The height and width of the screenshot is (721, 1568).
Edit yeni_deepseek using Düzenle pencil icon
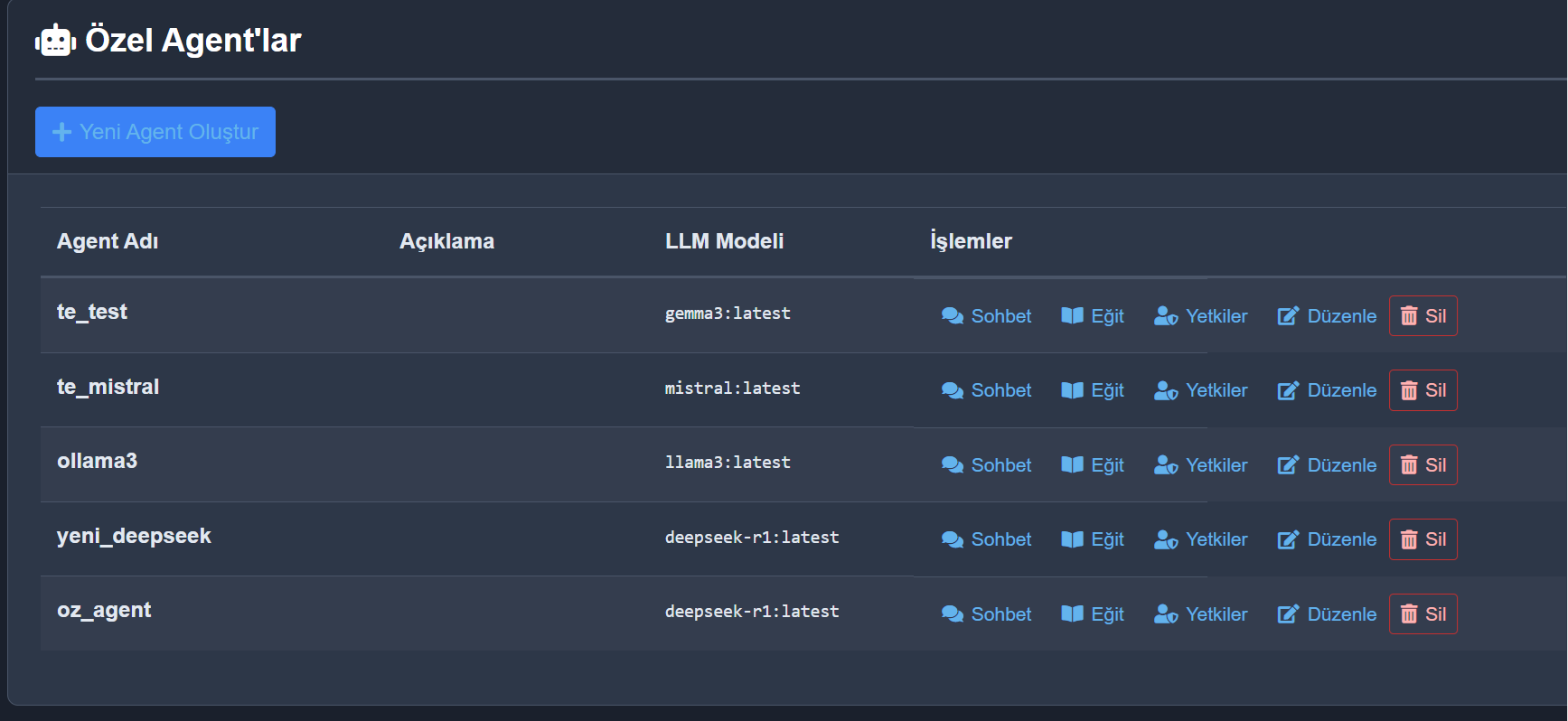pyautogui.click(x=1288, y=539)
